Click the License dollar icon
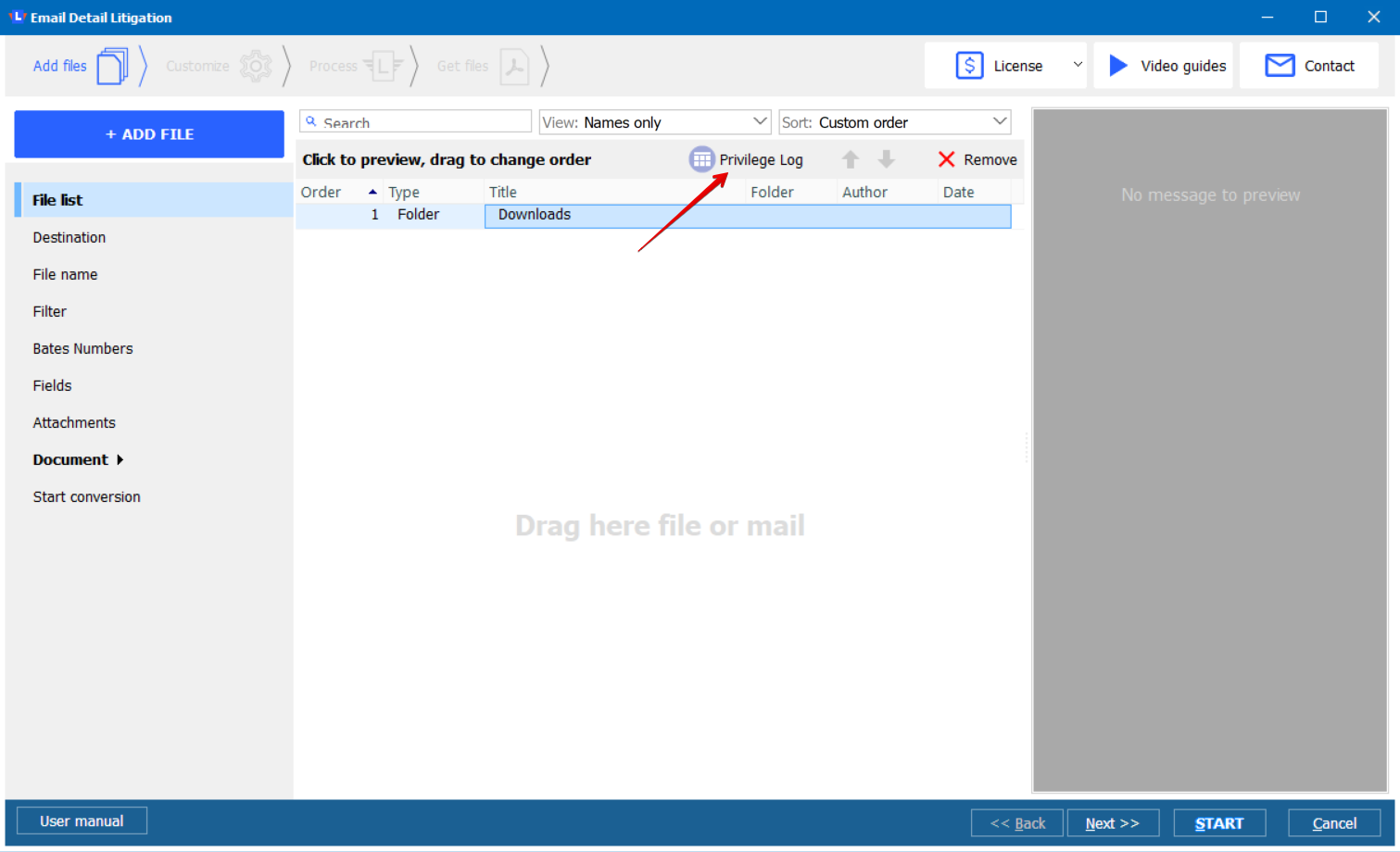1400x852 pixels. (x=969, y=65)
